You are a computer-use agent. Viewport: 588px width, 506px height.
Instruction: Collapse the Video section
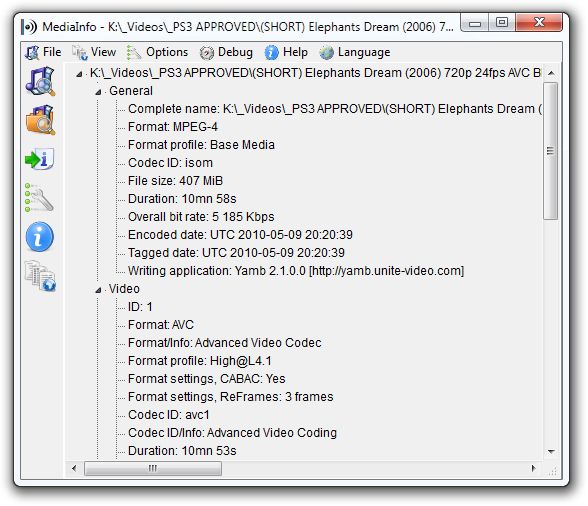tap(98, 290)
